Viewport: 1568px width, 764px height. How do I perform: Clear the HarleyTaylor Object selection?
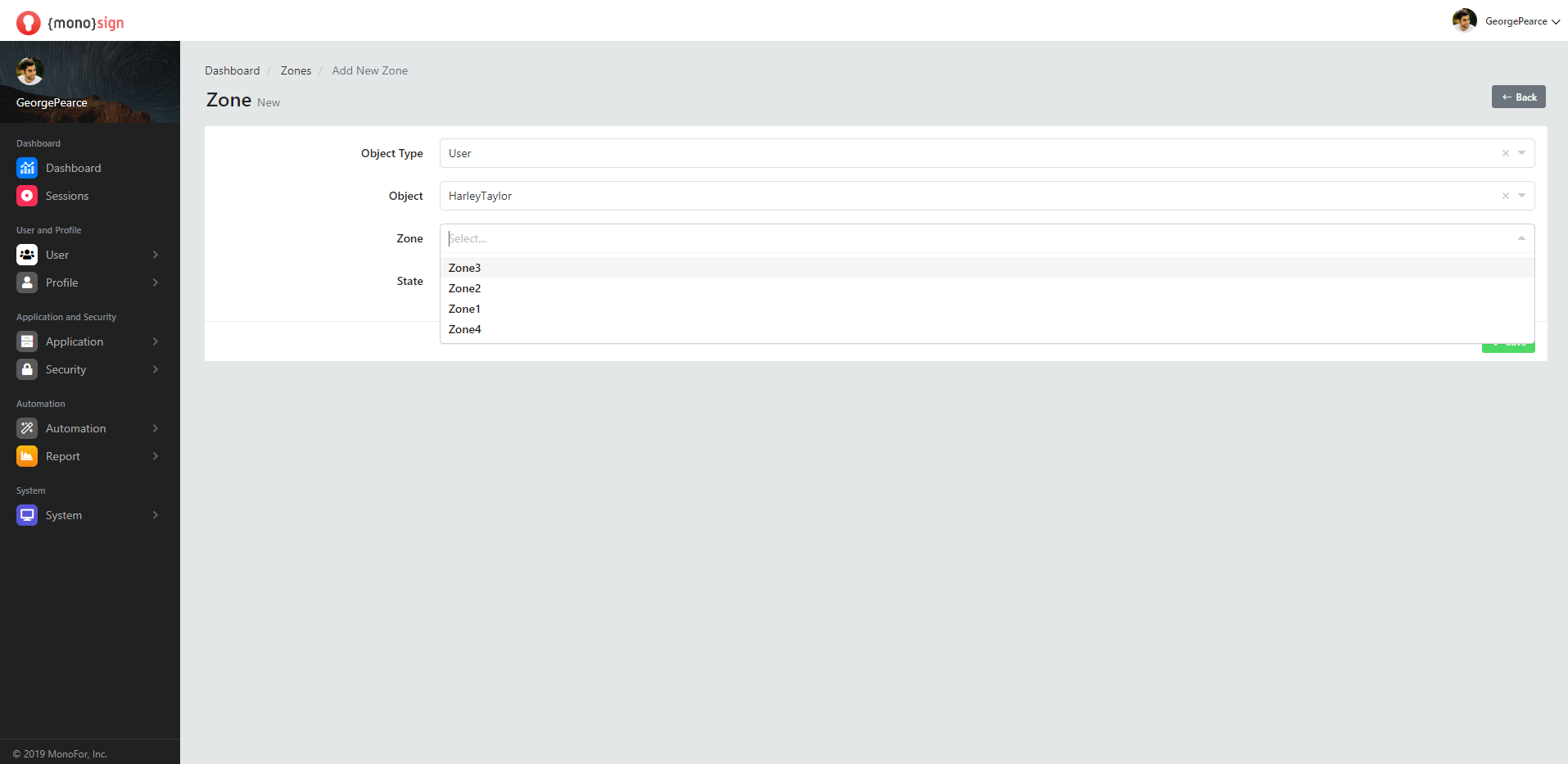(x=1505, y=196)
